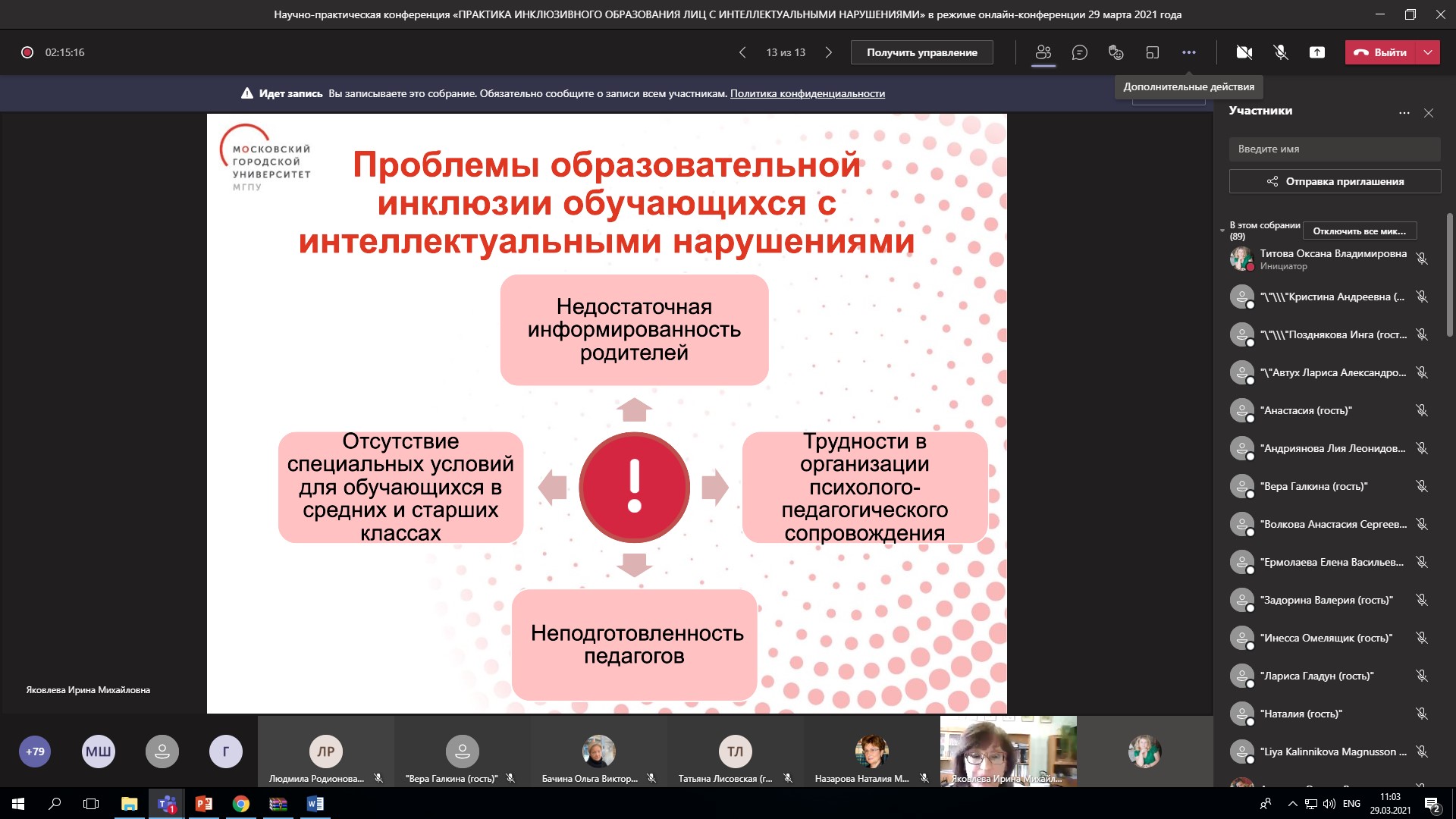The image size is (1456, 819).
Task: Click the share content icon
Action: coord(1317,52)
